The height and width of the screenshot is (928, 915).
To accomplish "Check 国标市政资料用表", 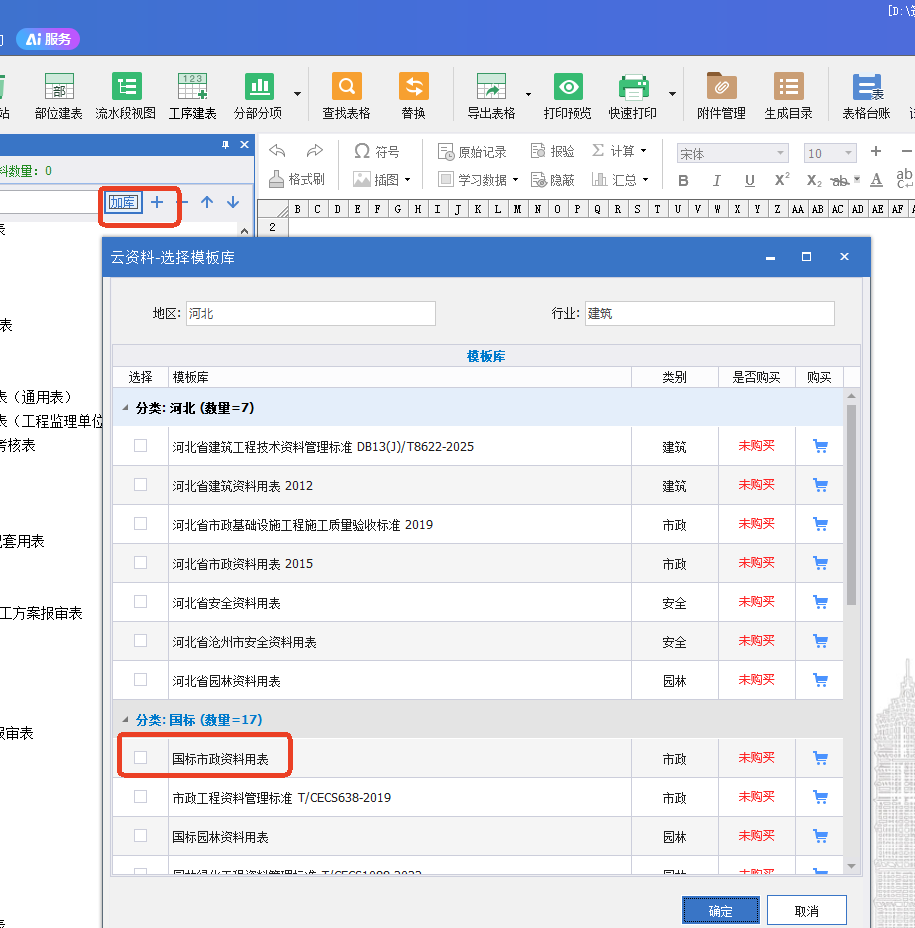I will pos(140,758).
